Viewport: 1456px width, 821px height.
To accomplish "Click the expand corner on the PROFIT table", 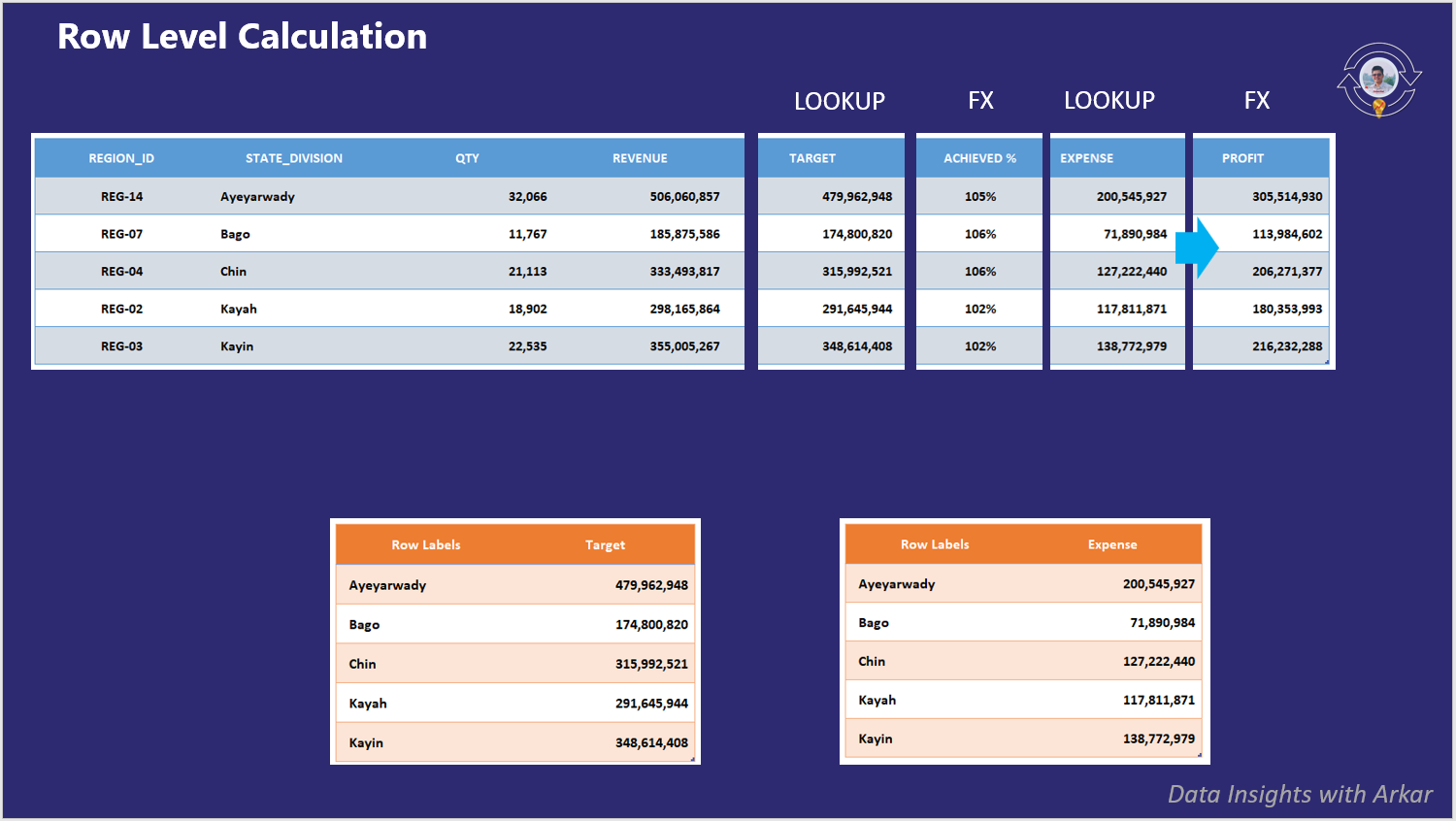I will (x=1327, y=362).
